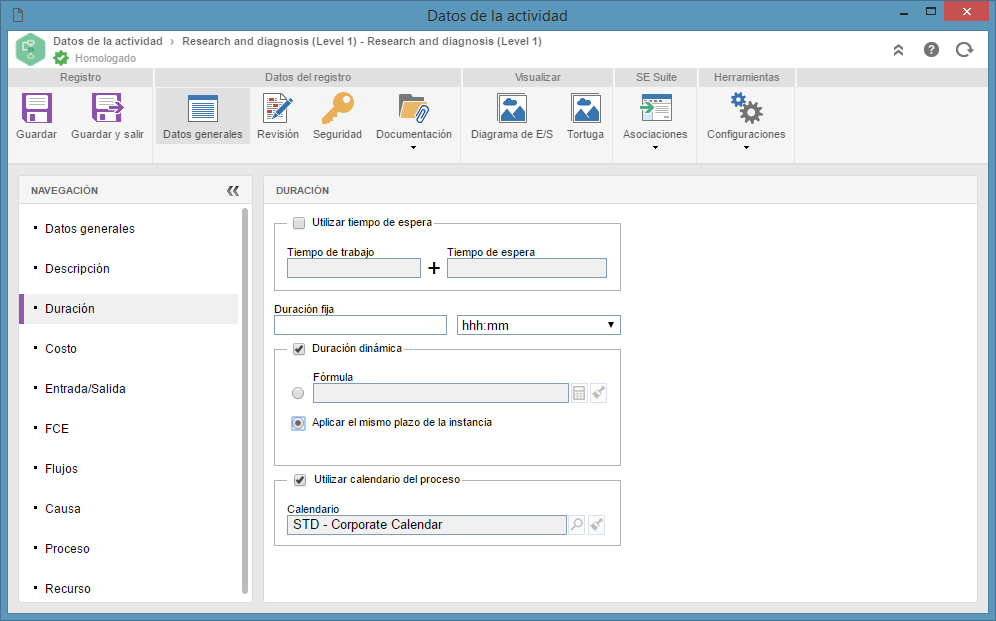Open Seguridad key icon
This screenshot has width=996, height=621.
coord(337,108)
